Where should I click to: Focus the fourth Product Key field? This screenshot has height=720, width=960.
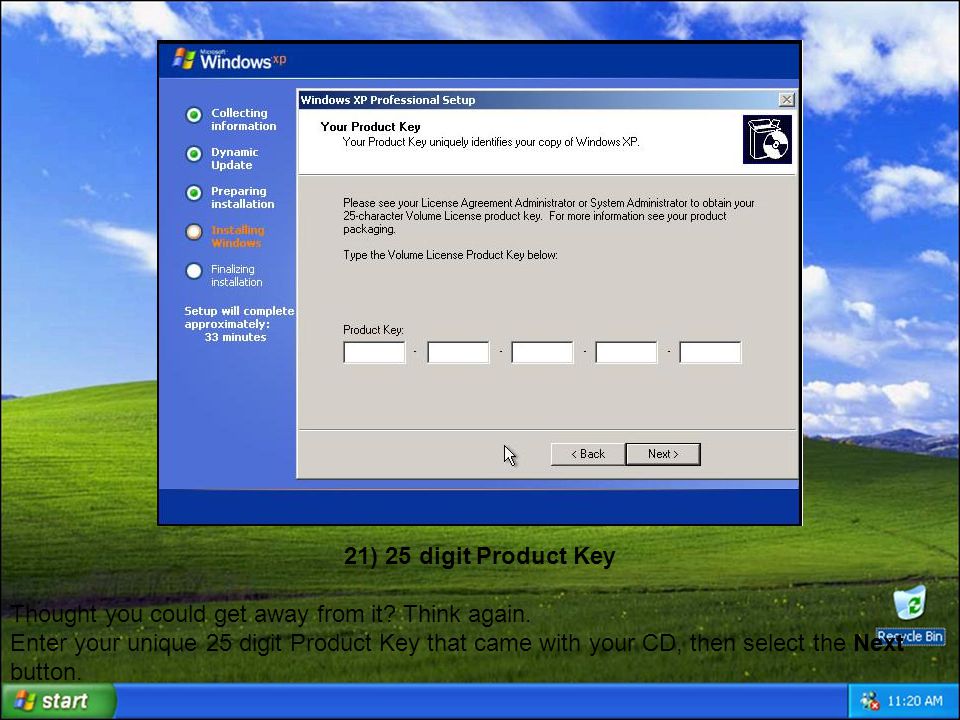[x=626, y=353]
